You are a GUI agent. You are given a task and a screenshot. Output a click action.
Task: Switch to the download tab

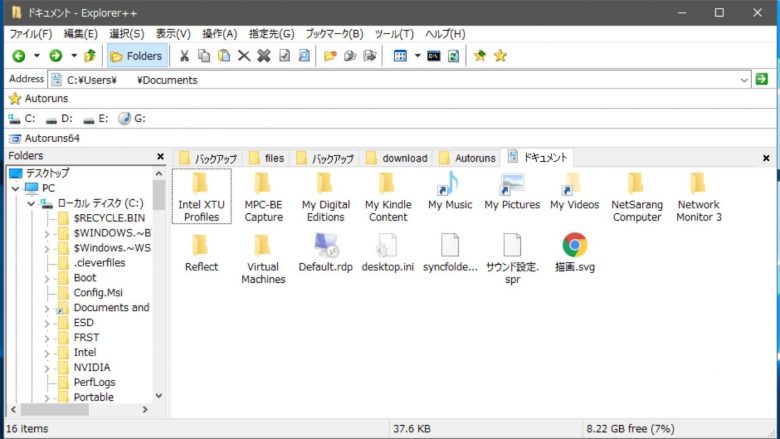click(397, 158)
